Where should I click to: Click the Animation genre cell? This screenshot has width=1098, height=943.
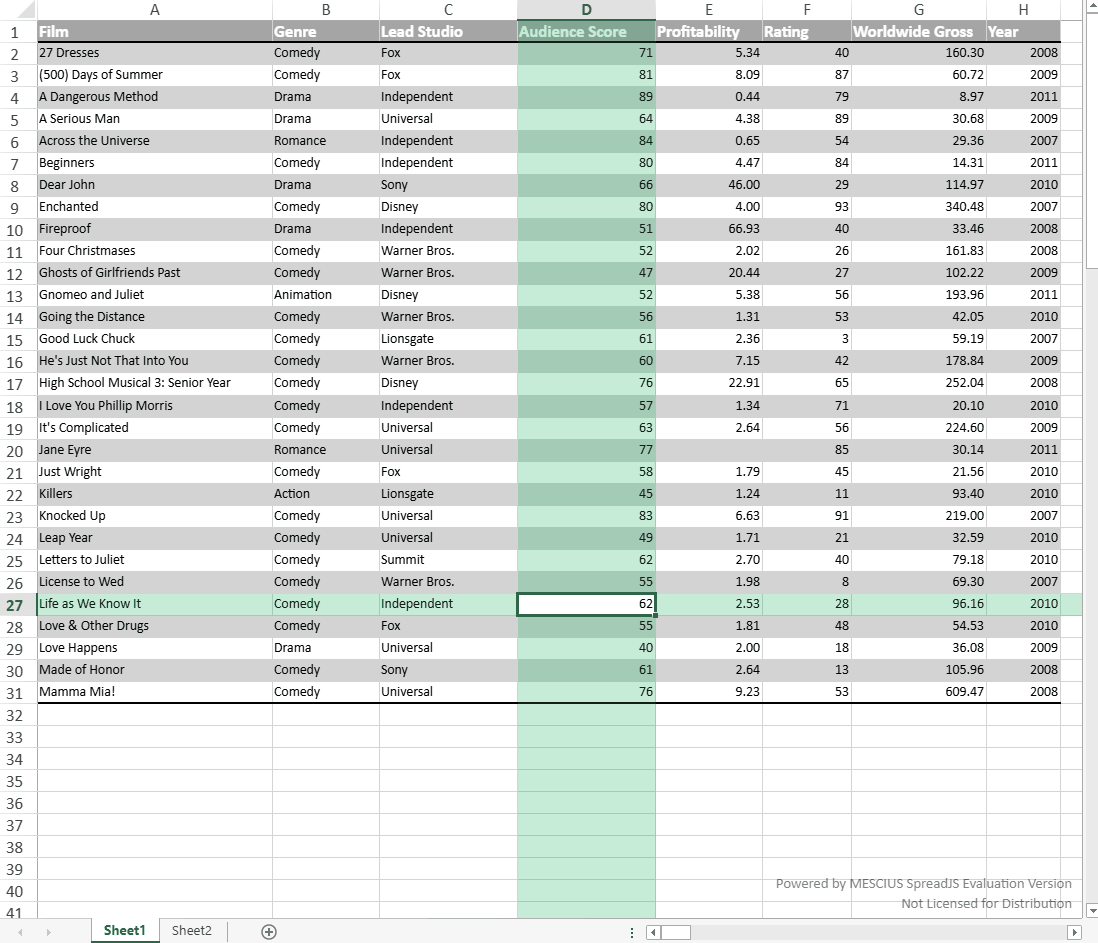coord(326,295)
